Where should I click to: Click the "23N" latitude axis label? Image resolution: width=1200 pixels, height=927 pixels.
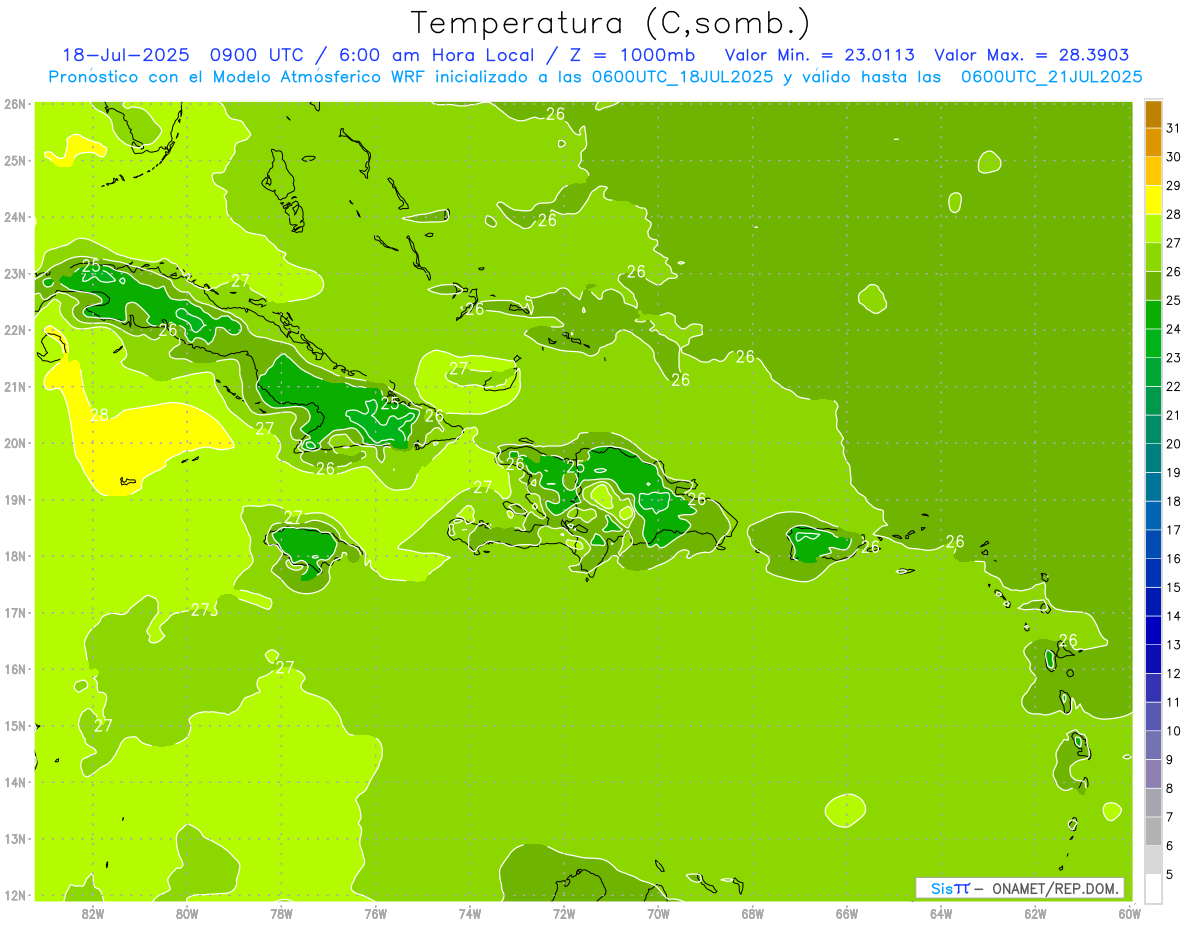click(x=14, y=273)
